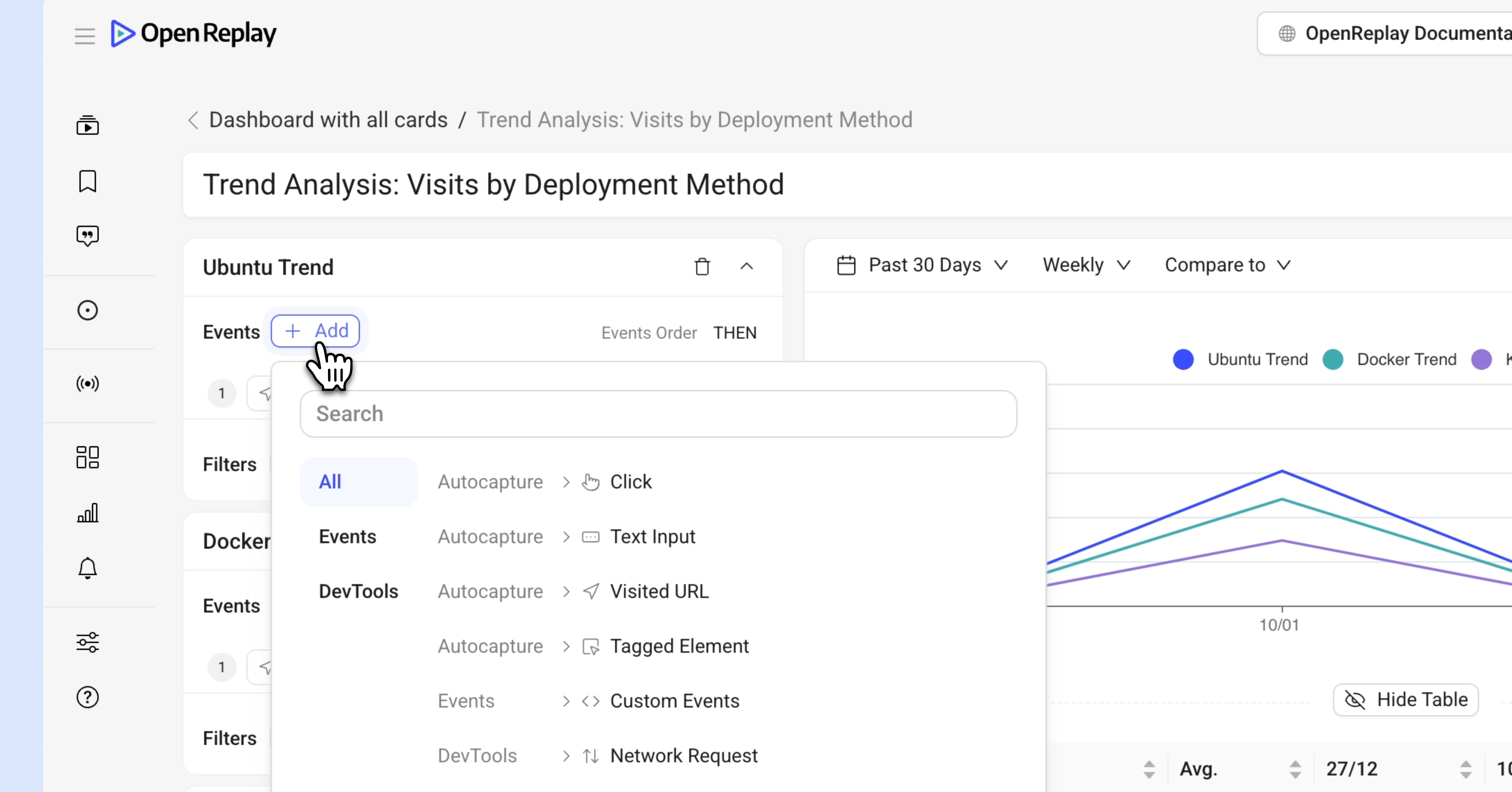Click the Visited URL arrow icon
Image resolution: width=1512 pixels, height=792 pixels.
click(x=590, y=591)
